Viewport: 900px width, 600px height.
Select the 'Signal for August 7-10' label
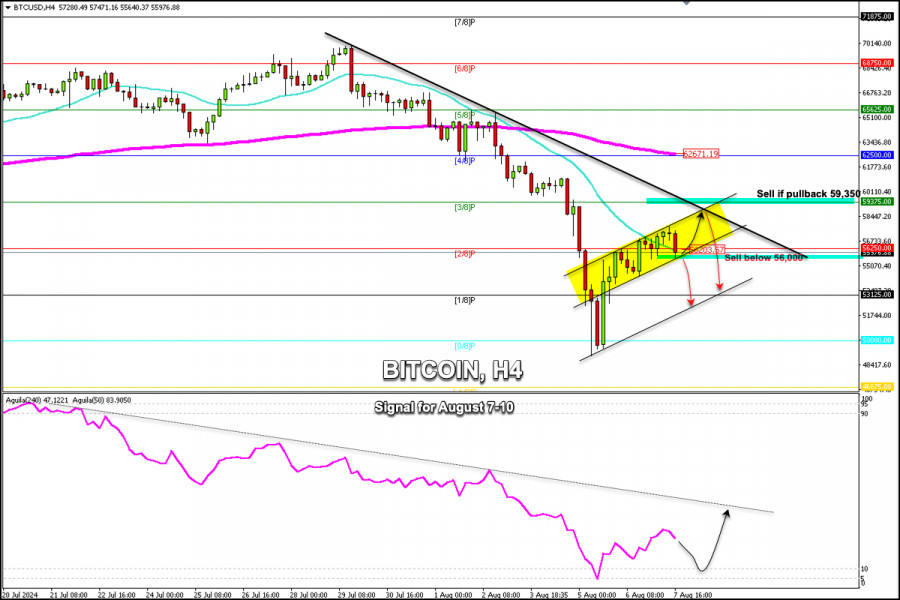click(444, 408)
